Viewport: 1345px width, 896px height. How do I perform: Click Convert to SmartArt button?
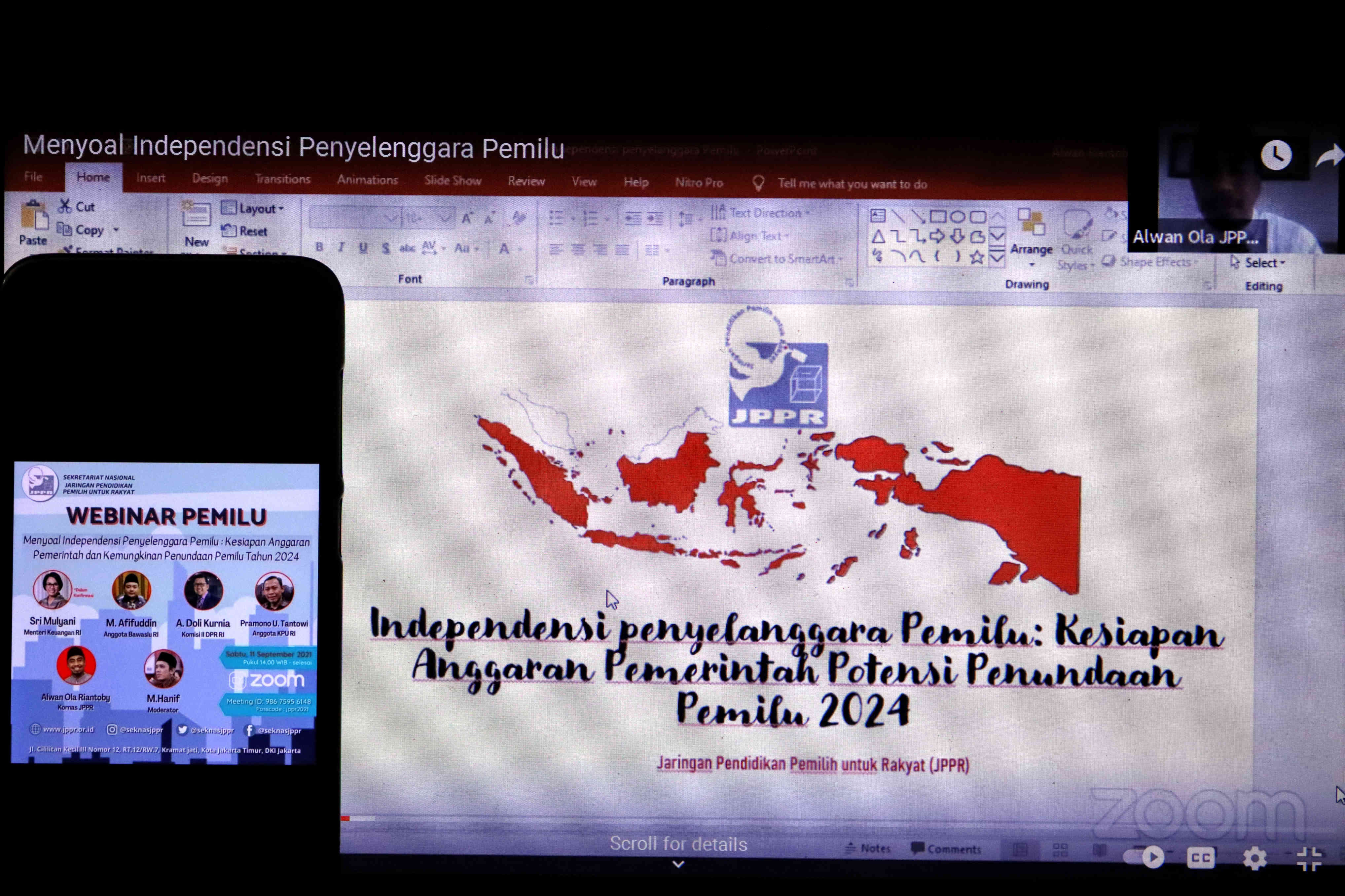point(777,259)
